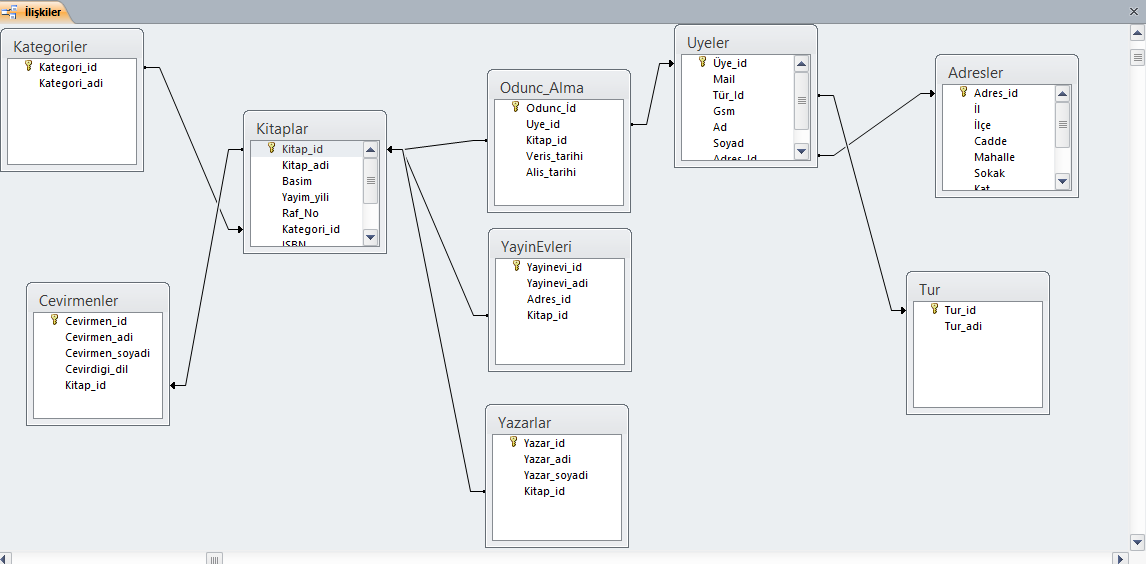
Task: Click the key icon next to Yazar_id
Action: pyautogui.click(x=513, y=442)
